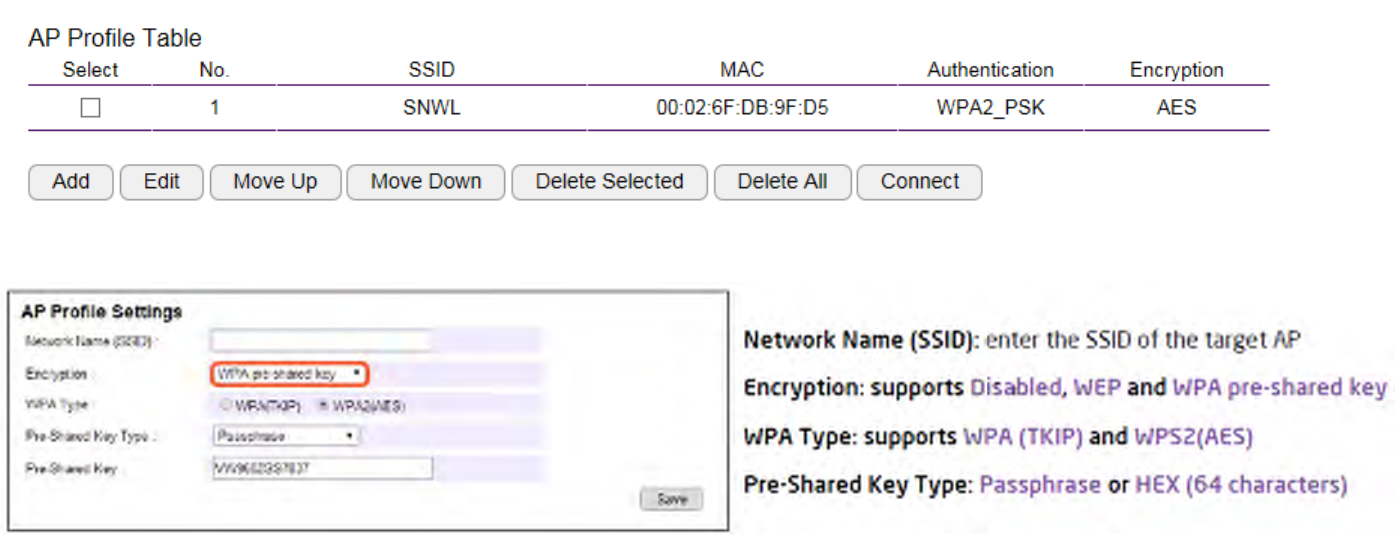The image size is (1395, 534).
Task: Save the AP Profile Settings
Action: click(x=671, y=498)
